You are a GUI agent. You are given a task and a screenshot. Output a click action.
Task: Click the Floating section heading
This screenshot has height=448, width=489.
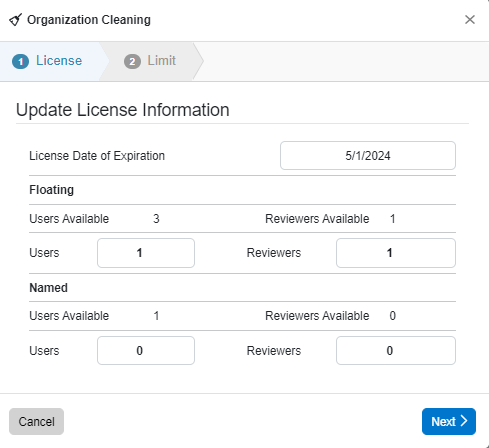(51, 190)
